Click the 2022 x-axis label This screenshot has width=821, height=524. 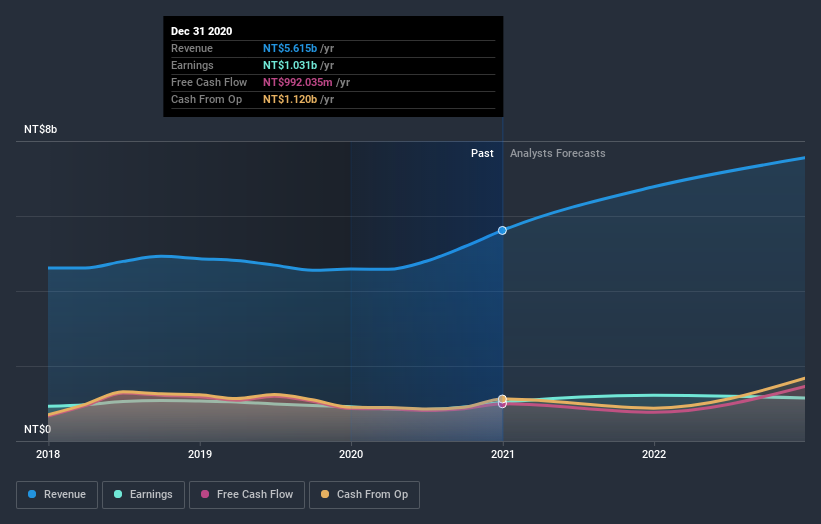[654, 454]
